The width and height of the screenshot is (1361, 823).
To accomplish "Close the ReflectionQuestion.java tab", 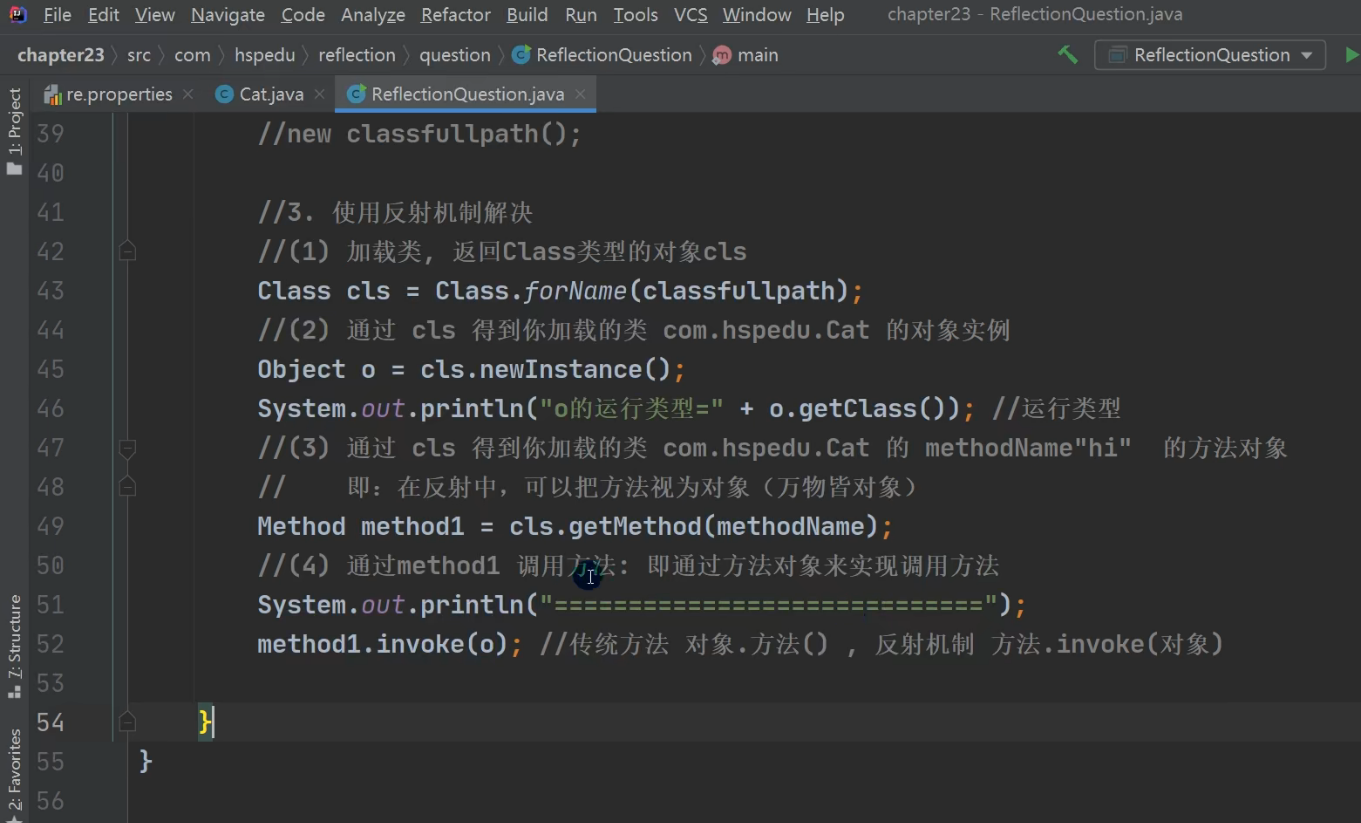I will [581, 94].
